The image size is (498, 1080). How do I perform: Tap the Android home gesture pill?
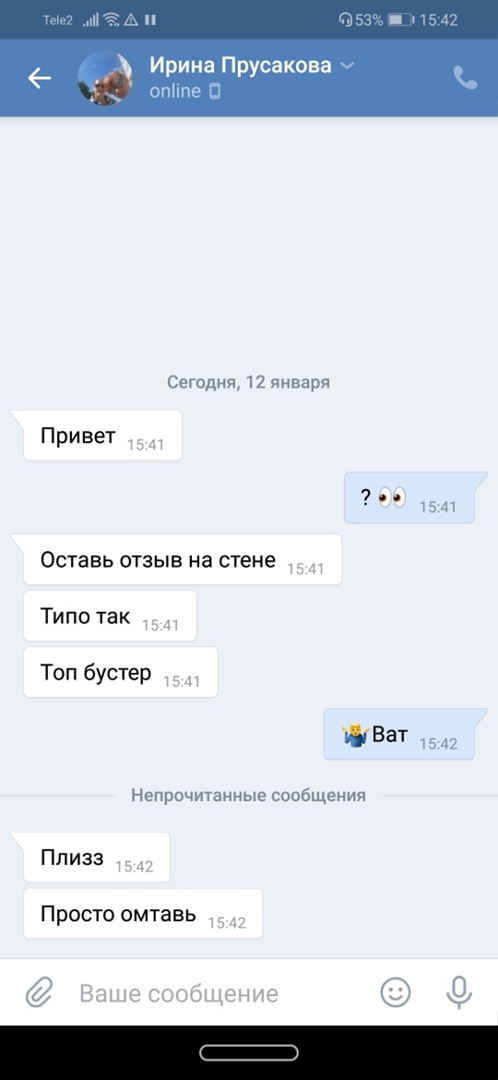(249, 1052)
